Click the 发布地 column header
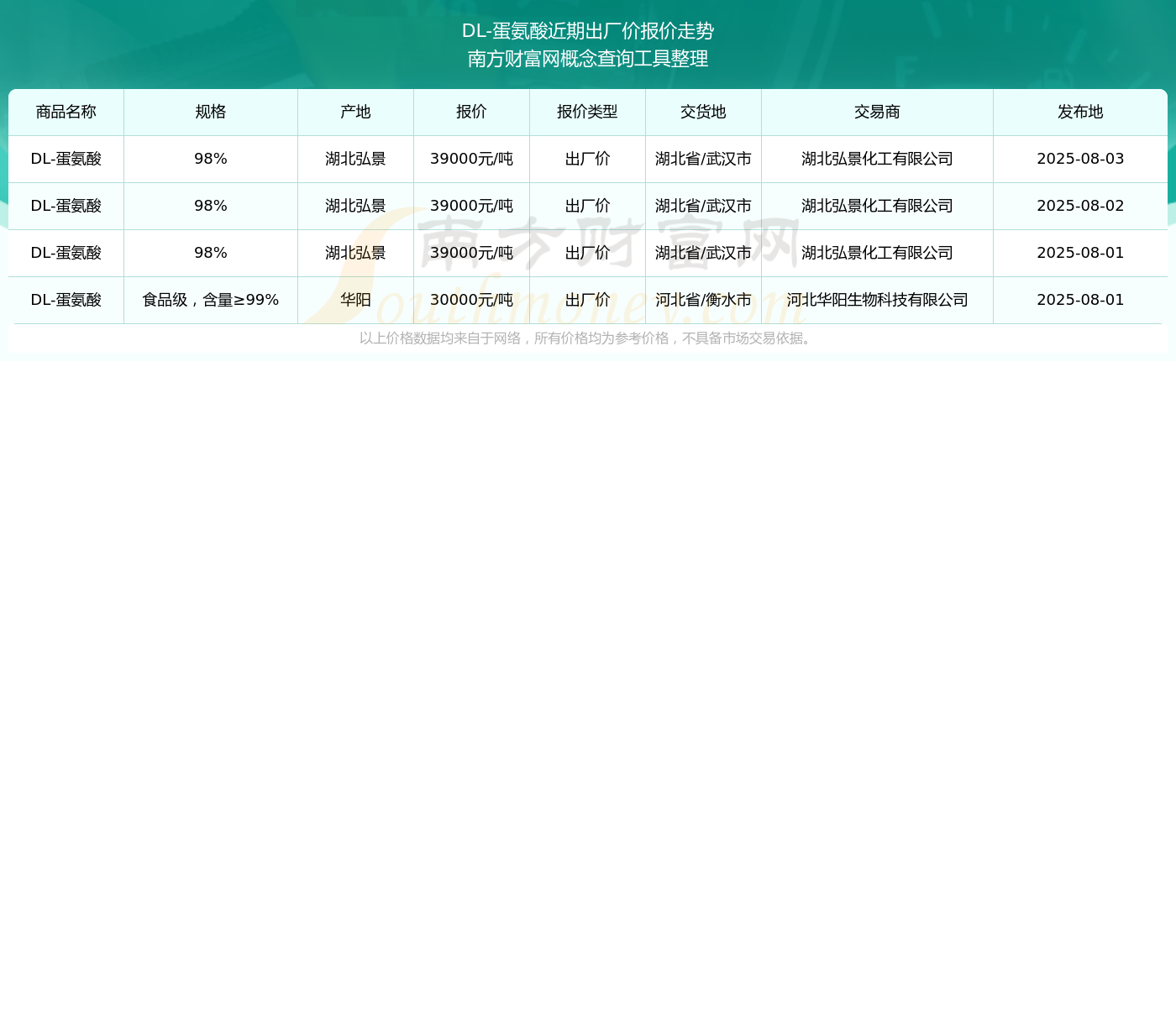This screenshot has width=1176, height=1012. (1080, 112)
